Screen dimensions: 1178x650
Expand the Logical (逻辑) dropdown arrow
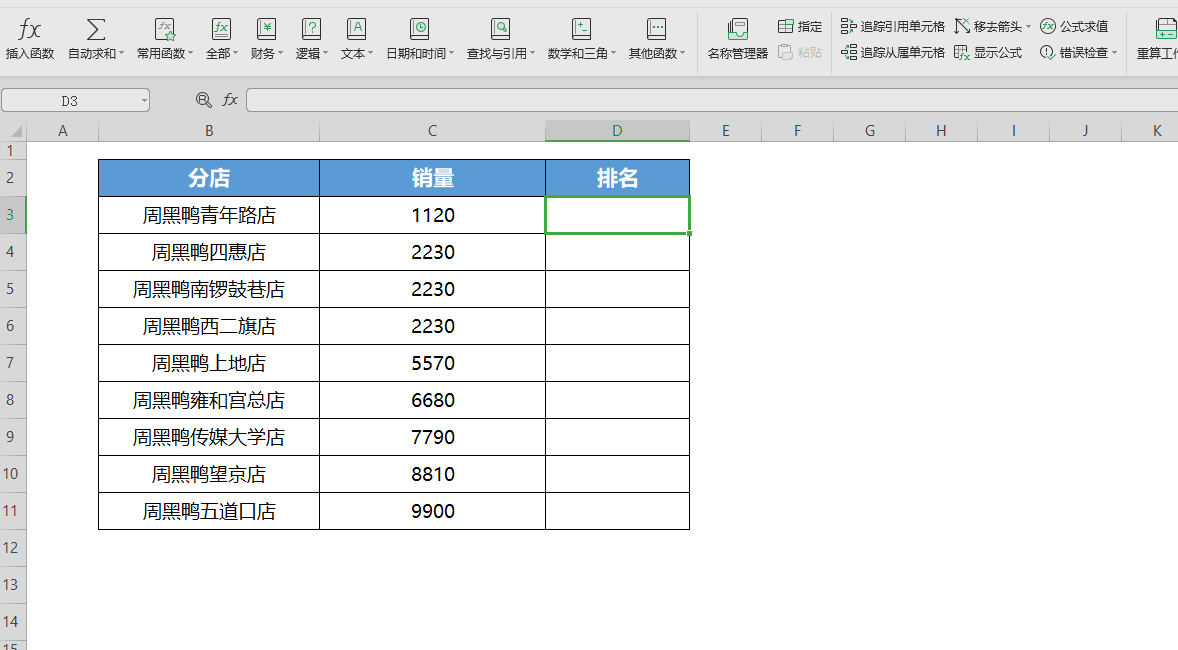tap(325, 53)
